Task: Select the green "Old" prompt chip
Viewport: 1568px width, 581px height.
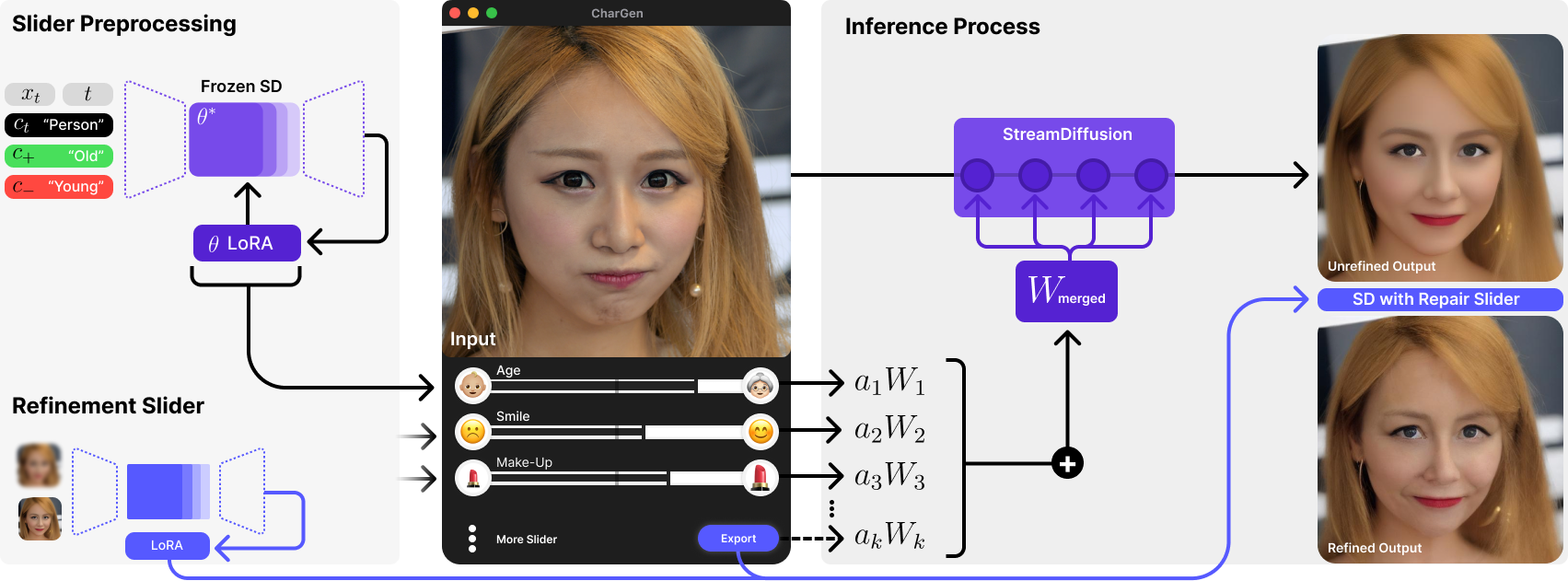Action: (59, 156)
